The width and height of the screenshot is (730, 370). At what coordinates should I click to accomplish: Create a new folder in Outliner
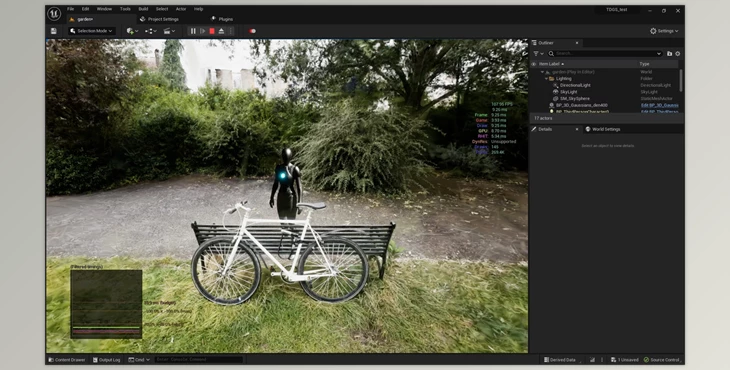click(669, 54)
